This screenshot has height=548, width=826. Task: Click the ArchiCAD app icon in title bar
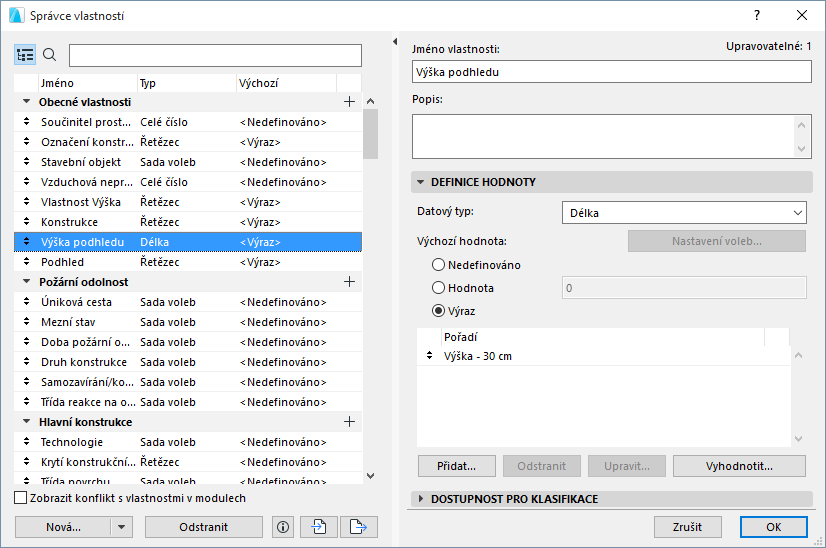pyautogui.click(x=16, y=15)
